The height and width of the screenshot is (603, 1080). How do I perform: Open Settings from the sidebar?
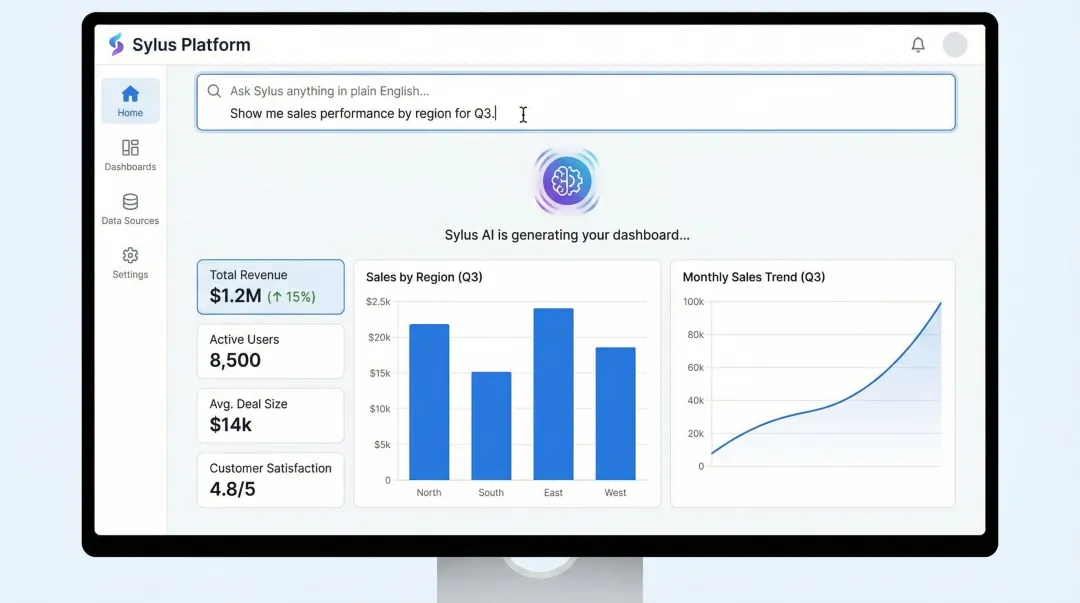[x=129, y=262]
